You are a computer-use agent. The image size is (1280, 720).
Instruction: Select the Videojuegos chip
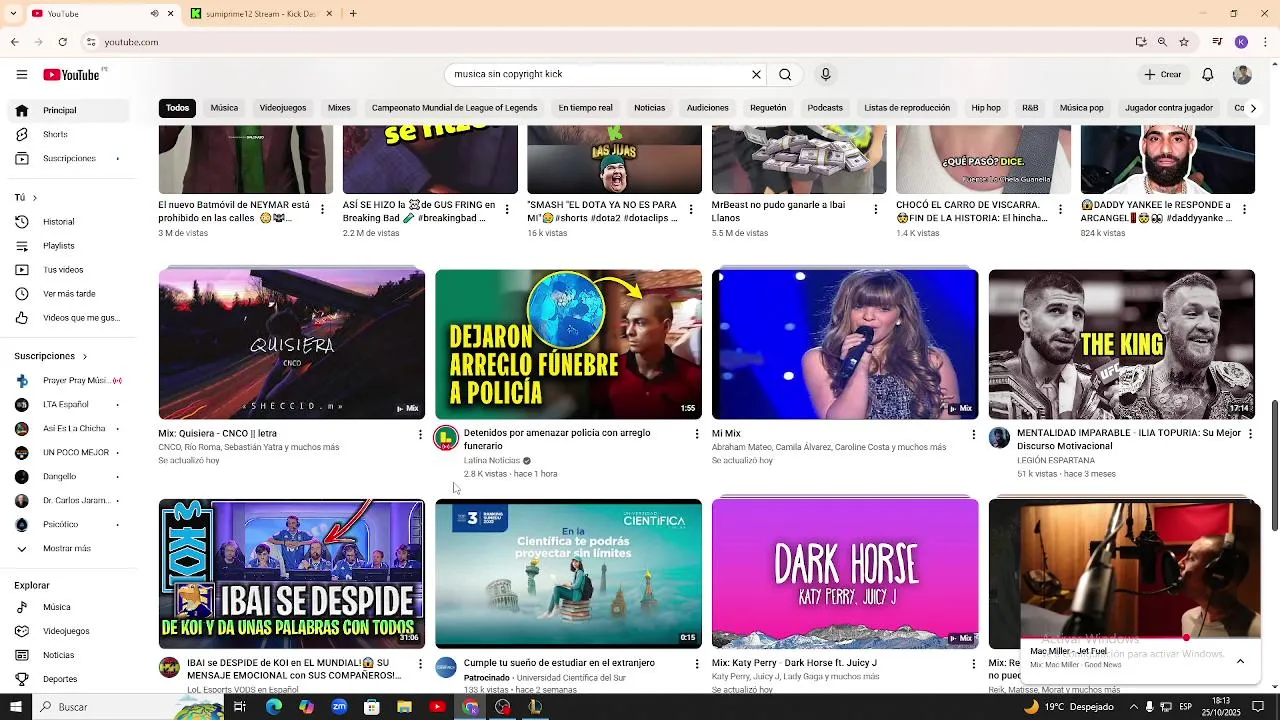[283, 108]
